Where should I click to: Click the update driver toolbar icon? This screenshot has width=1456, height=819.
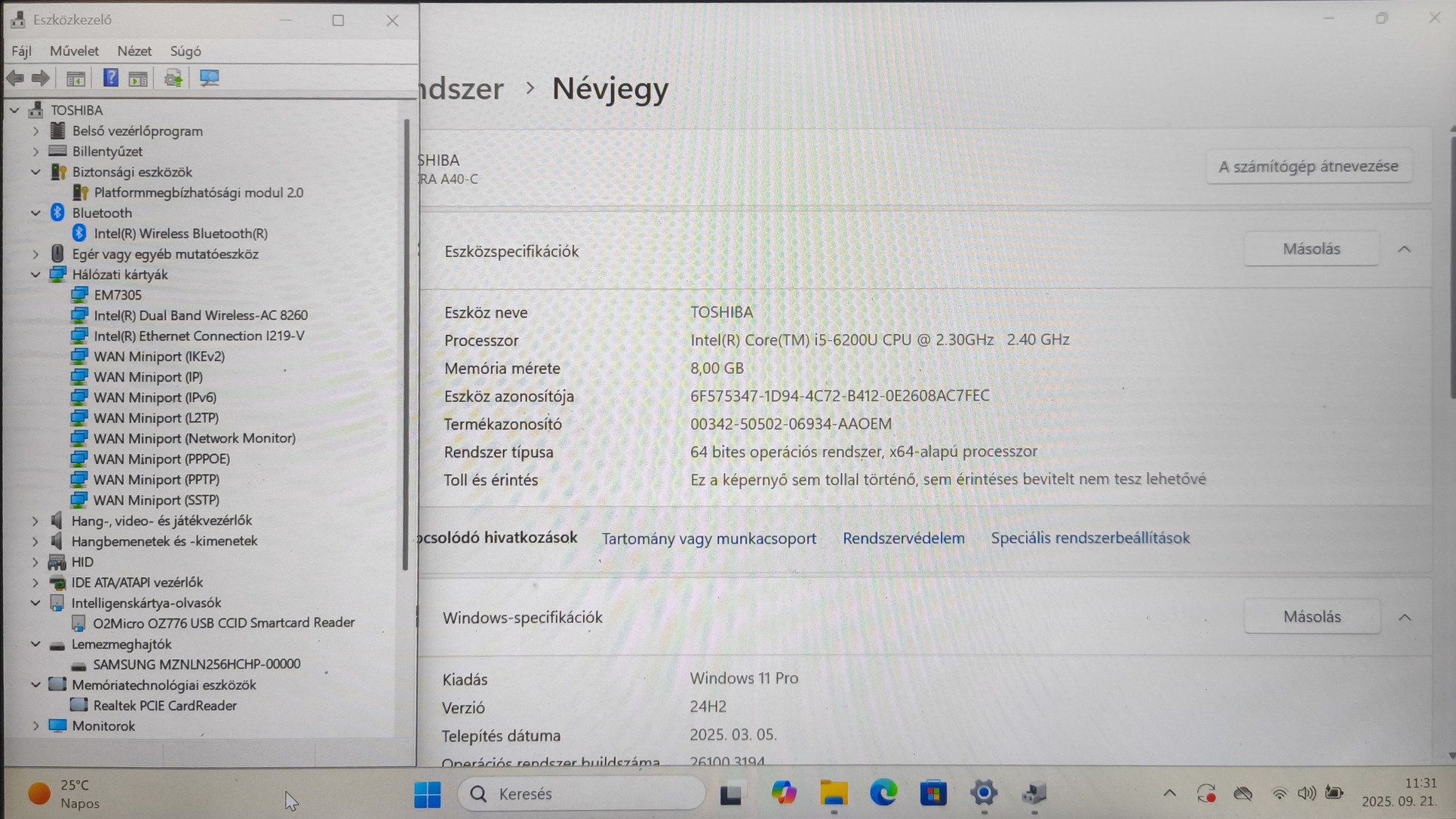coord(173,78)
